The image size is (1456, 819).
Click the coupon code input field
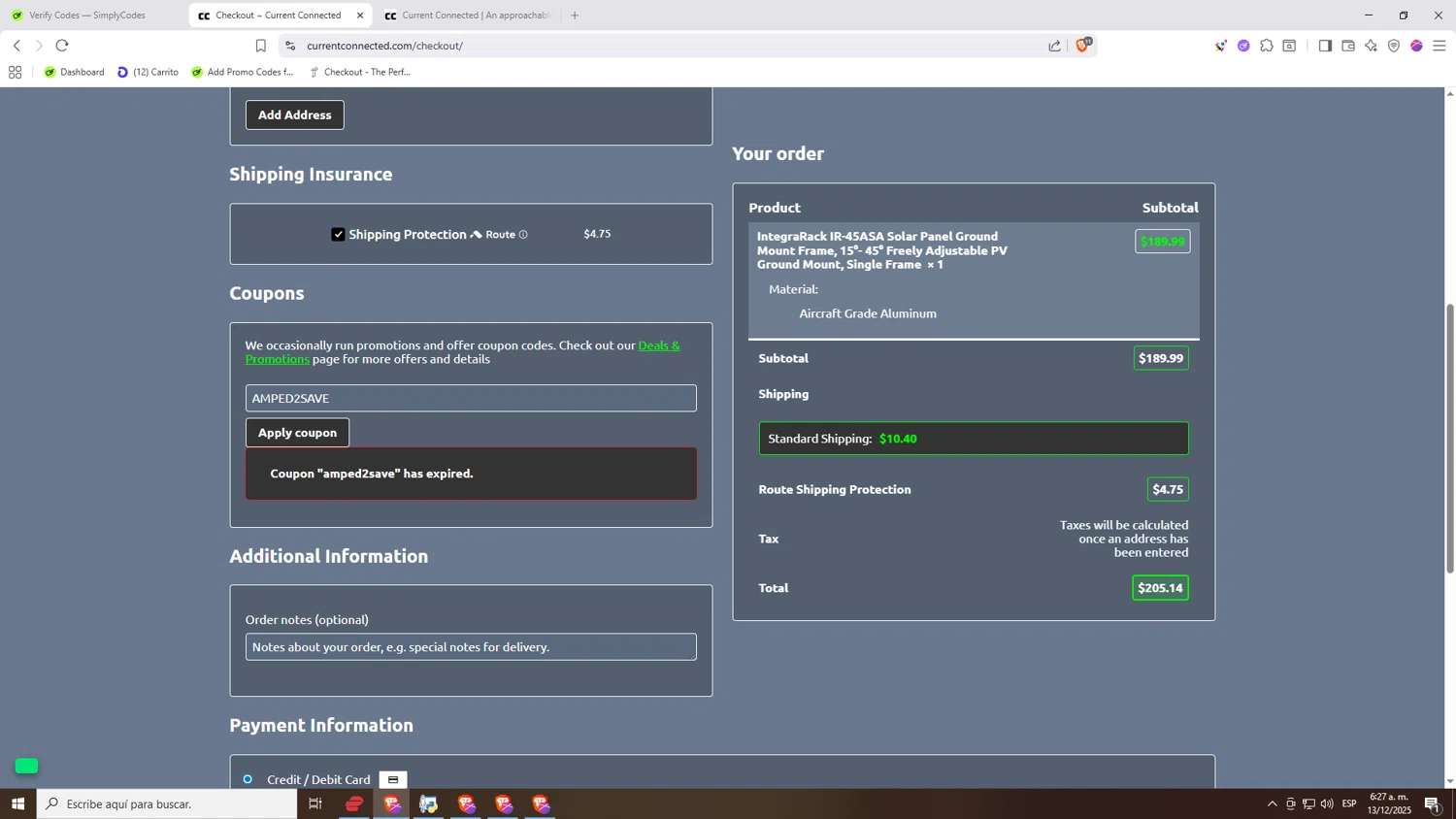click(471, 398)
